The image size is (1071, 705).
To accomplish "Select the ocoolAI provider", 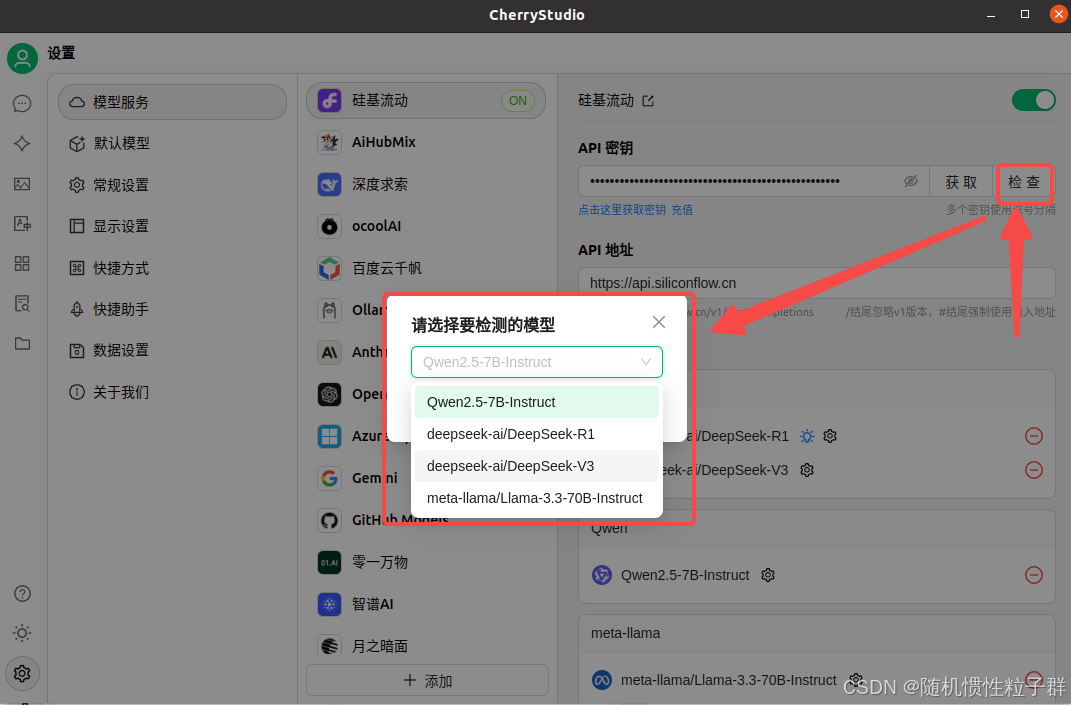I will tap(426, 226).
